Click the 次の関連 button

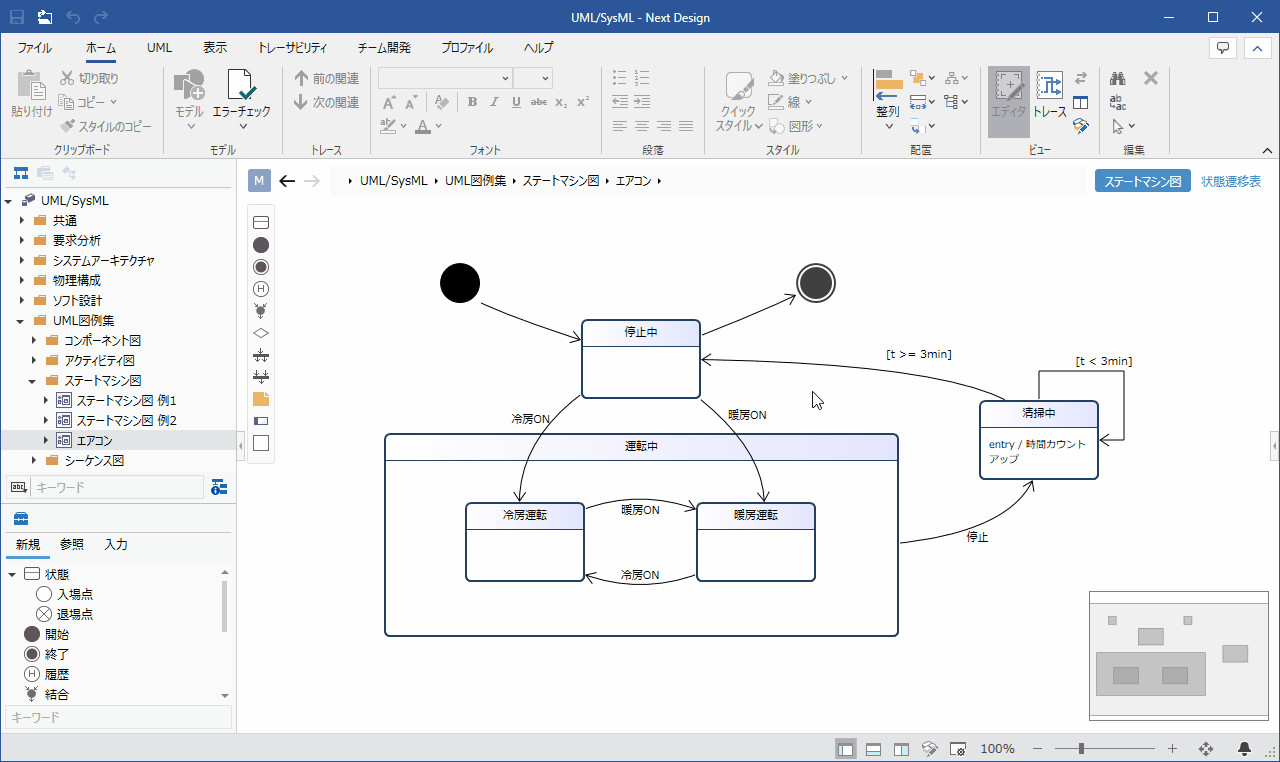tap(327, 102)
